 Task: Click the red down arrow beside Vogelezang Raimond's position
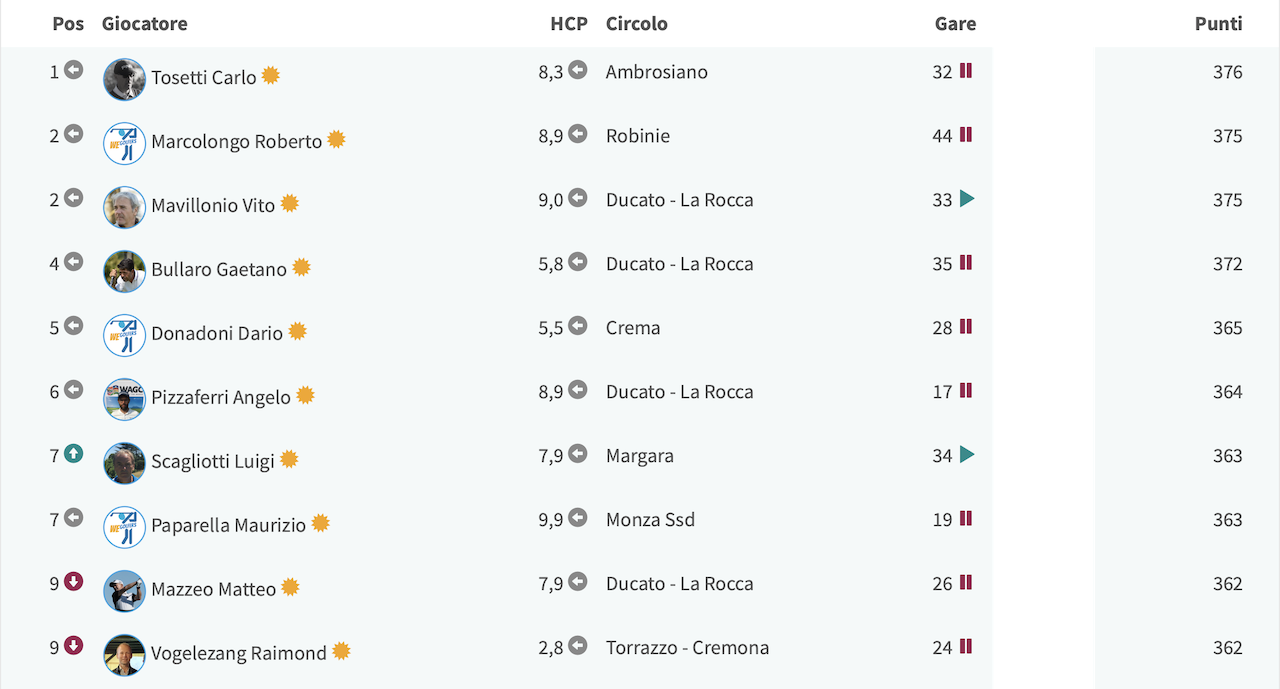73,646
